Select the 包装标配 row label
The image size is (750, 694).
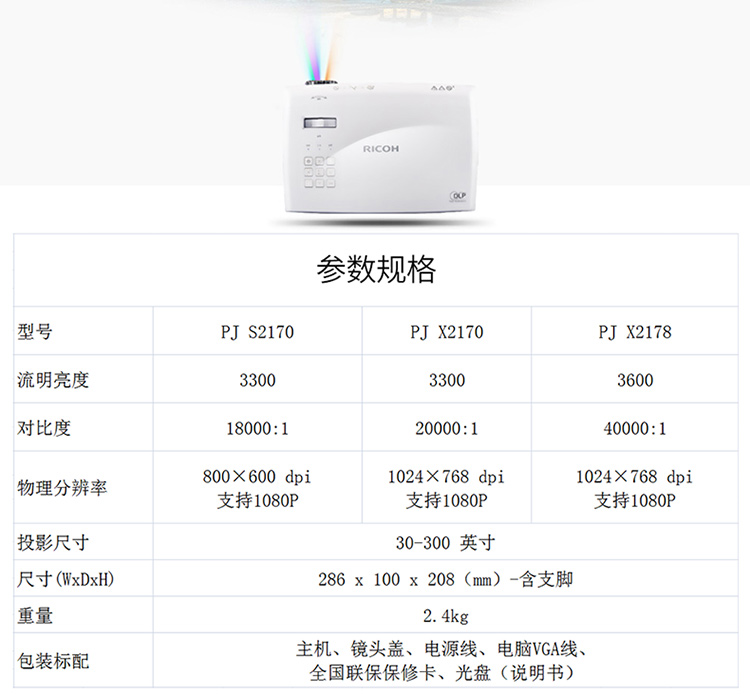(x=53, y=661)
